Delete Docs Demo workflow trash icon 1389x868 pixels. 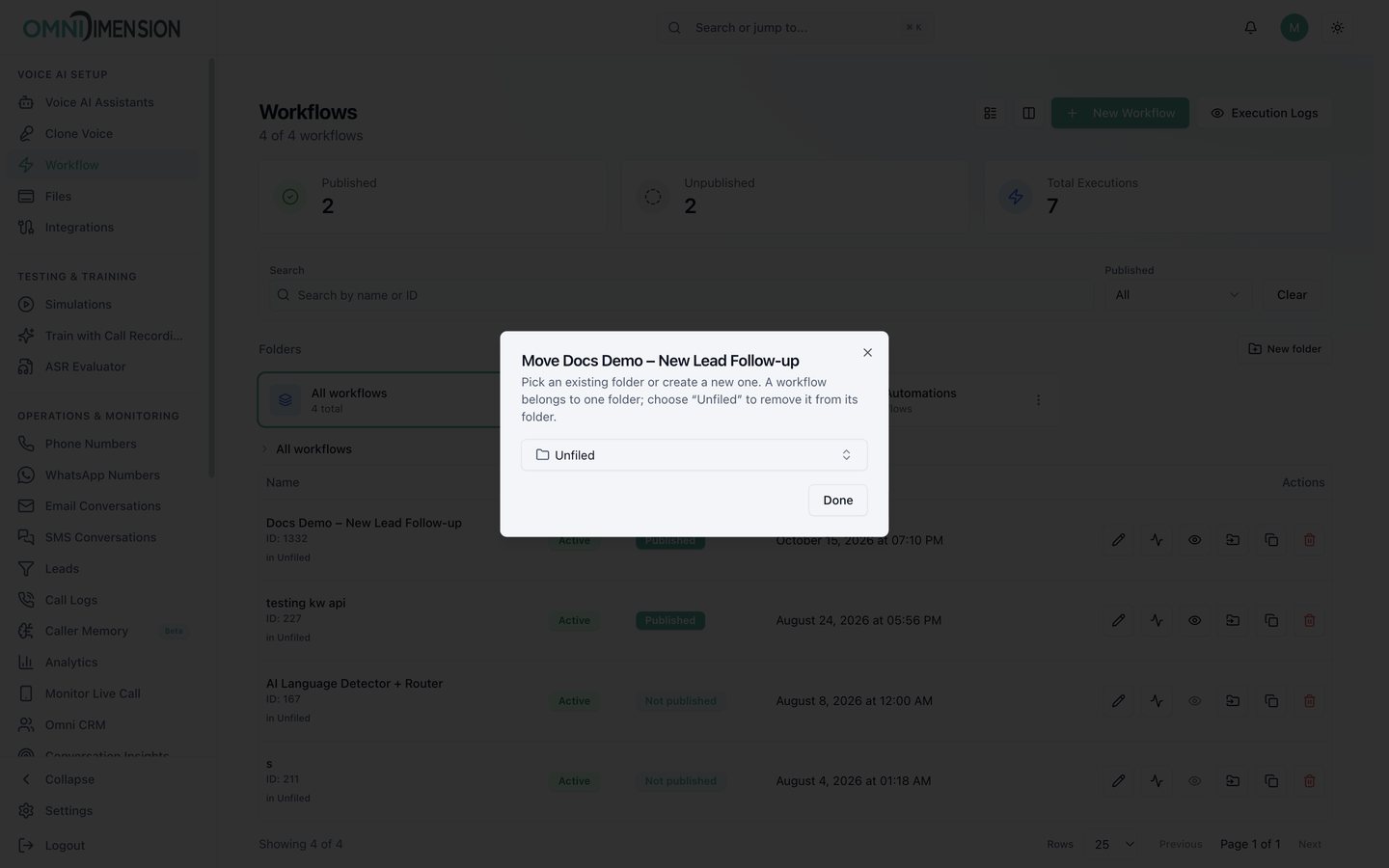pos(1309,540)
